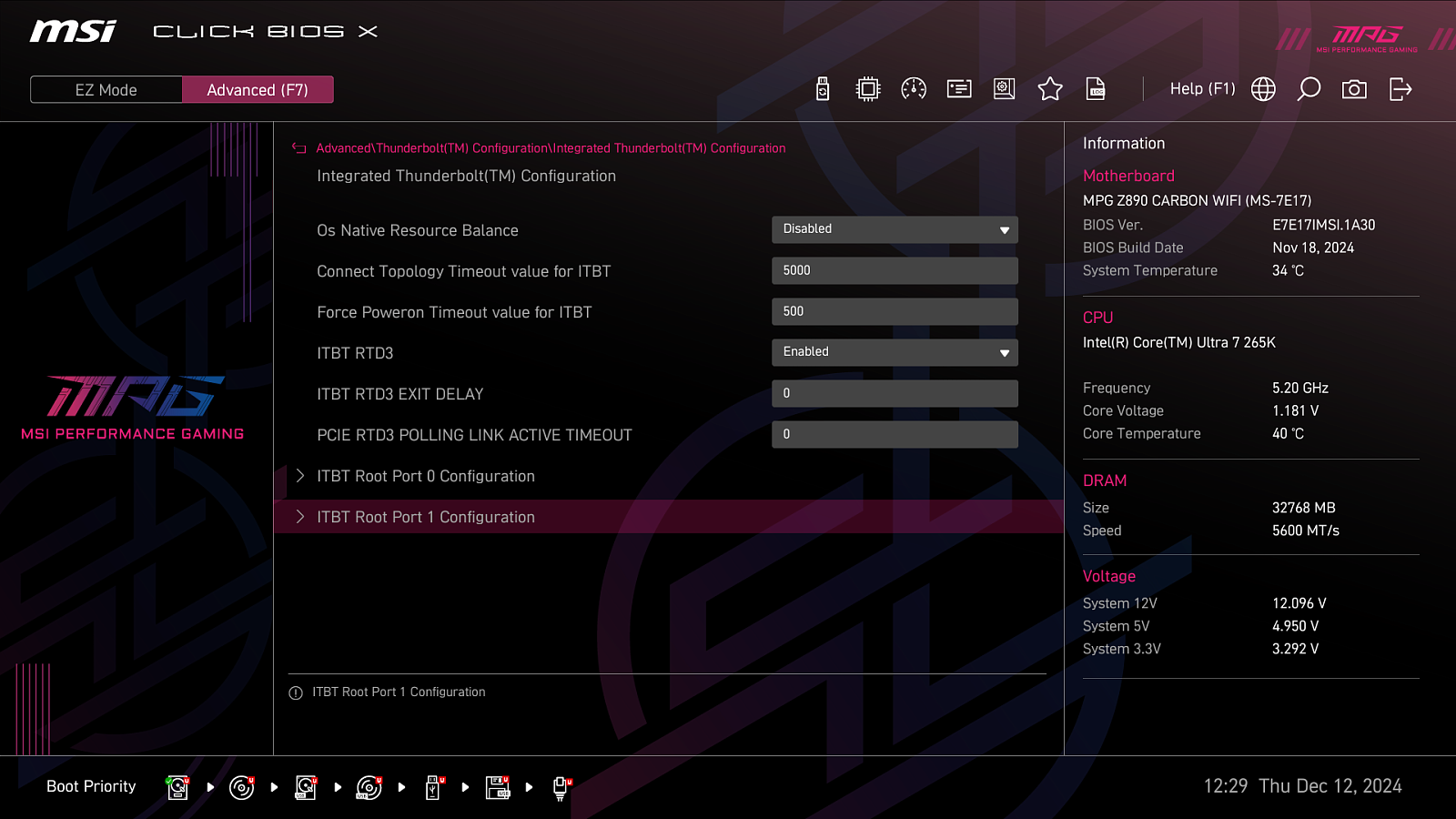Click the Voltage heading in Information panel
Screen dimensions: 1456x819
(1108, 576)
